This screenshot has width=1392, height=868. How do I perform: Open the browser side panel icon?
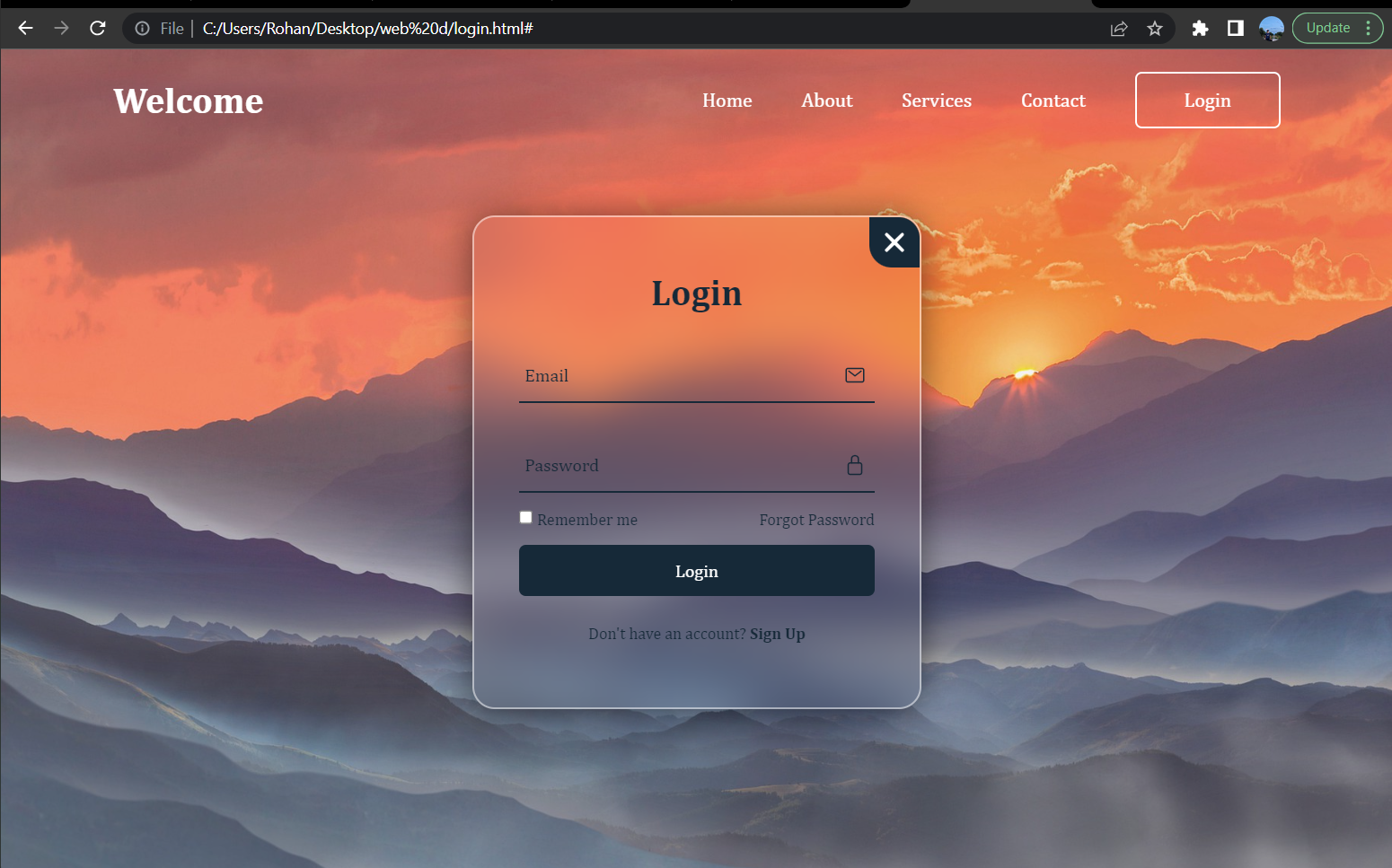1236,29
